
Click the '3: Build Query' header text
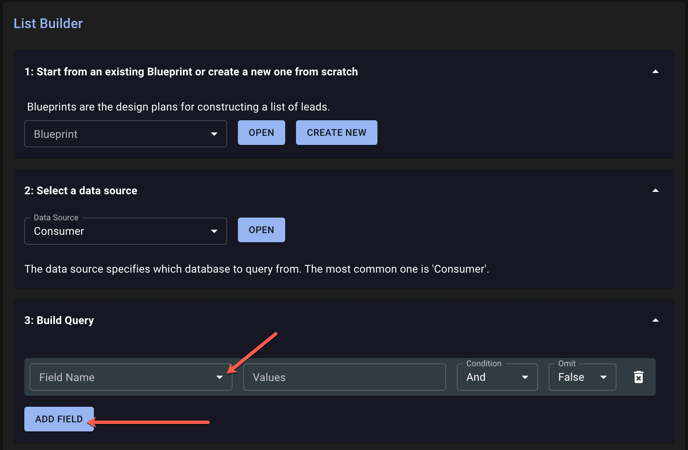[x=59, y=320]
